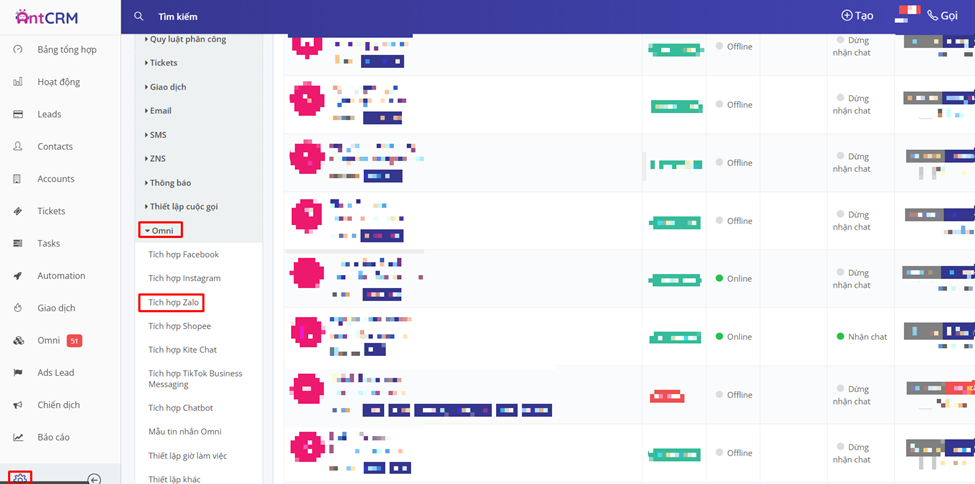Click the search magnifier icon
Image resolution: width=975 pixels, height=484 pixels.
(139, 16)
